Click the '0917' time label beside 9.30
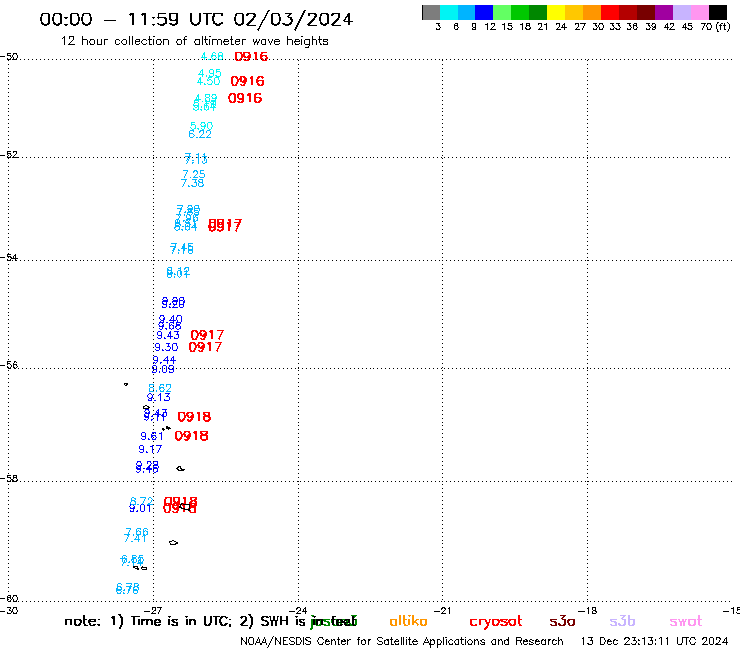 (x=205, y=347)
